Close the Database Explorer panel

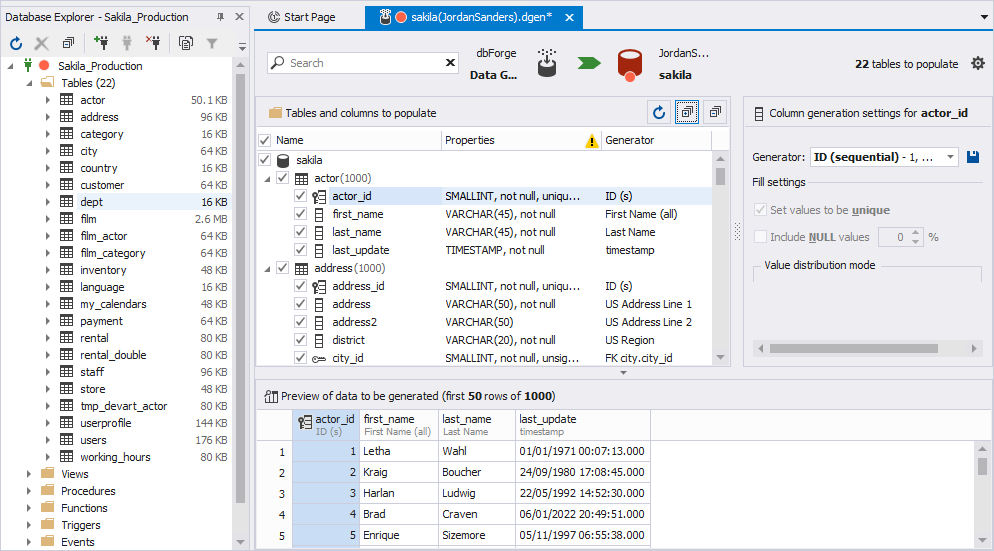(239, 17)
